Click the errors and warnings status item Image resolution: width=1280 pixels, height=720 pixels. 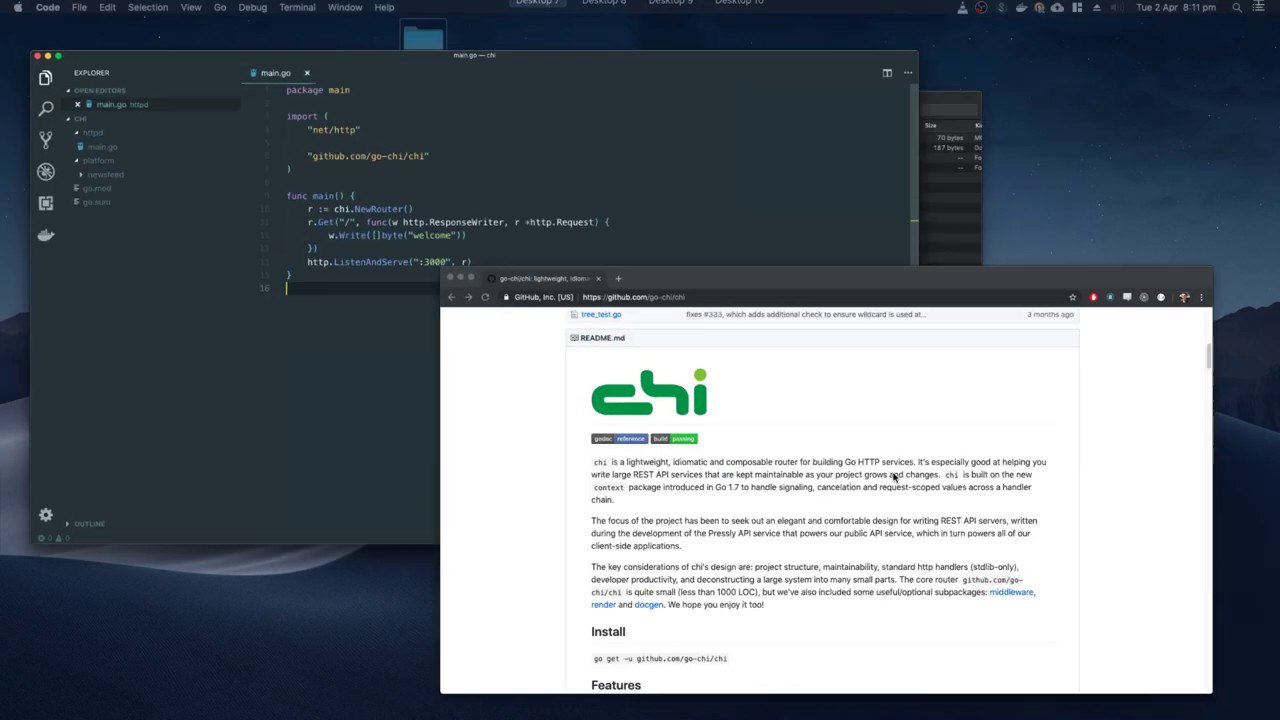(55, 538)
